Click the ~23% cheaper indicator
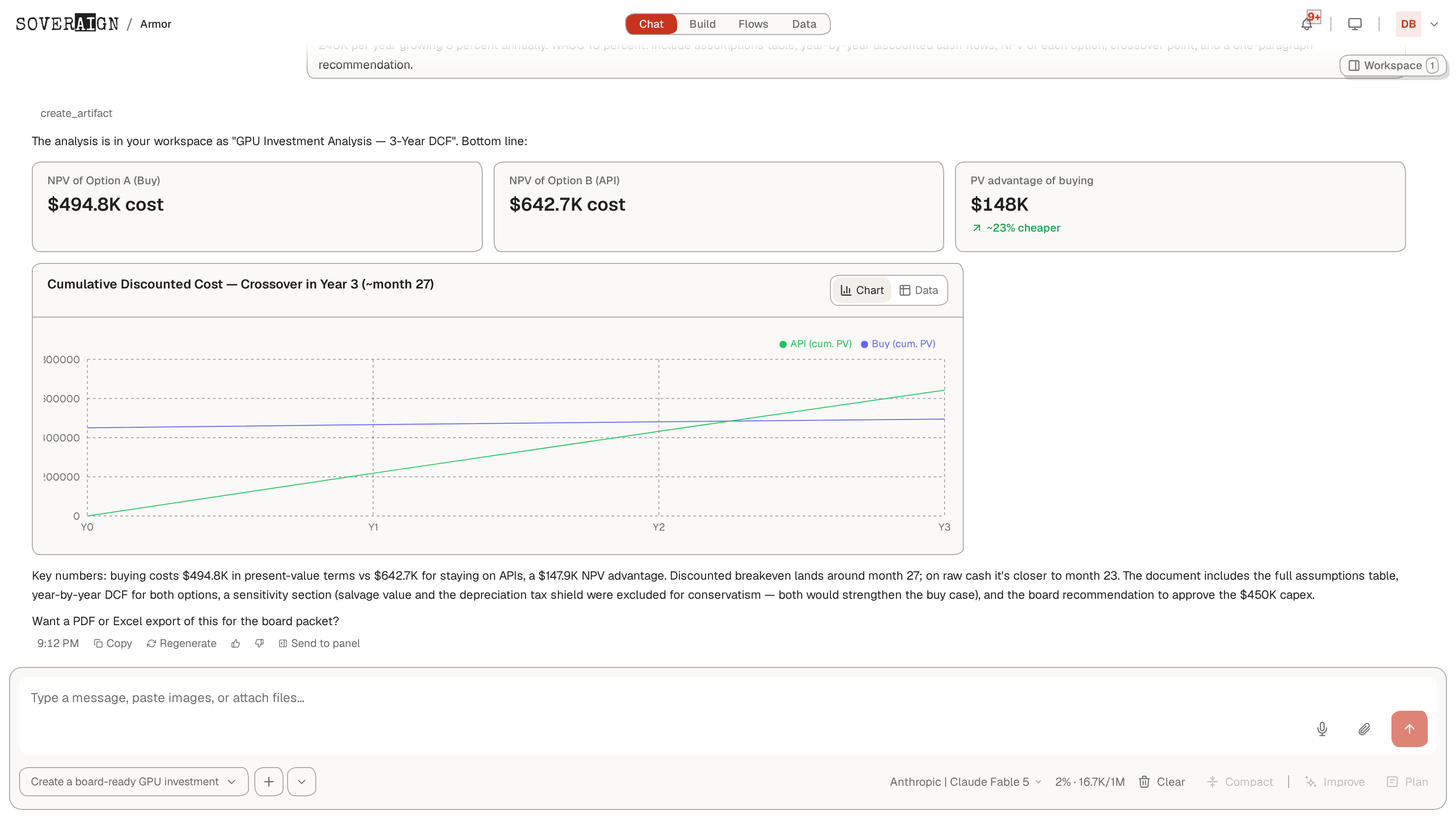The width and height of the screenshot is (1456, 819). coord(1016,228)
